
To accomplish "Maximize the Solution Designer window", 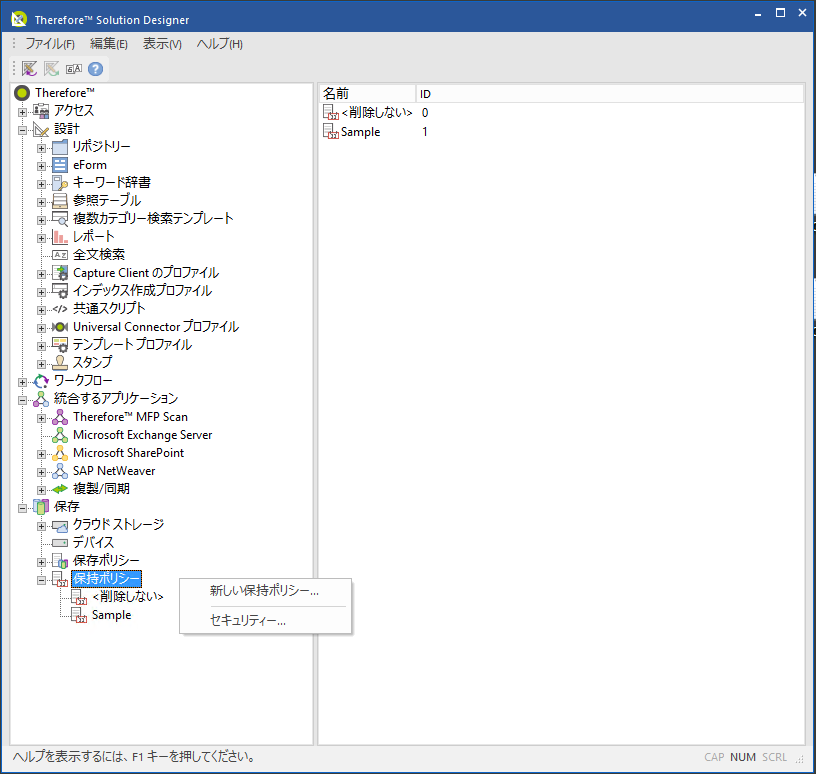I will coord(780,13).
